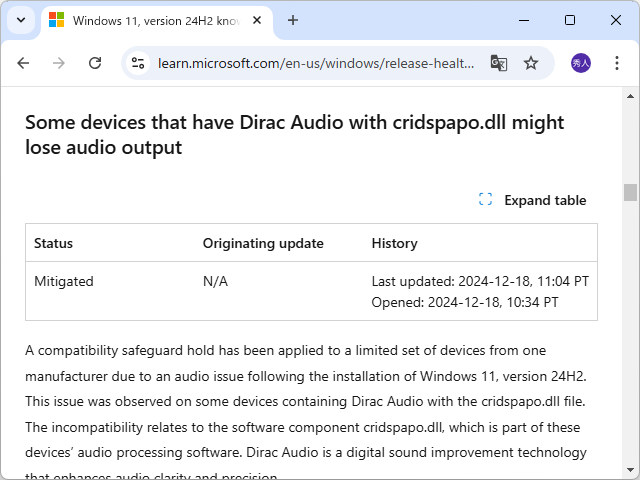The image size is (640, 480).
Task: Close the Windows 11 24H2 tab
Action: click(x=257, y=20)
